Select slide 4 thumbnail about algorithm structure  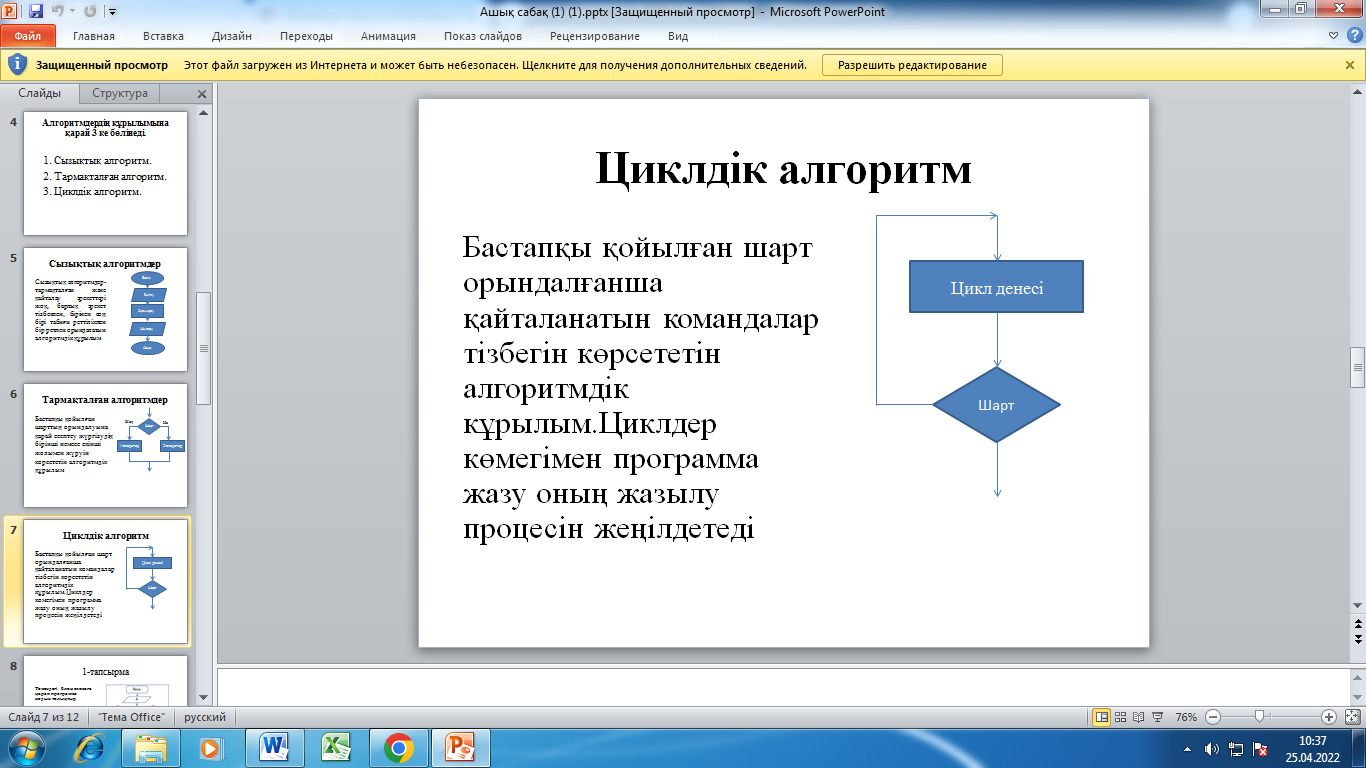[105, 174]
